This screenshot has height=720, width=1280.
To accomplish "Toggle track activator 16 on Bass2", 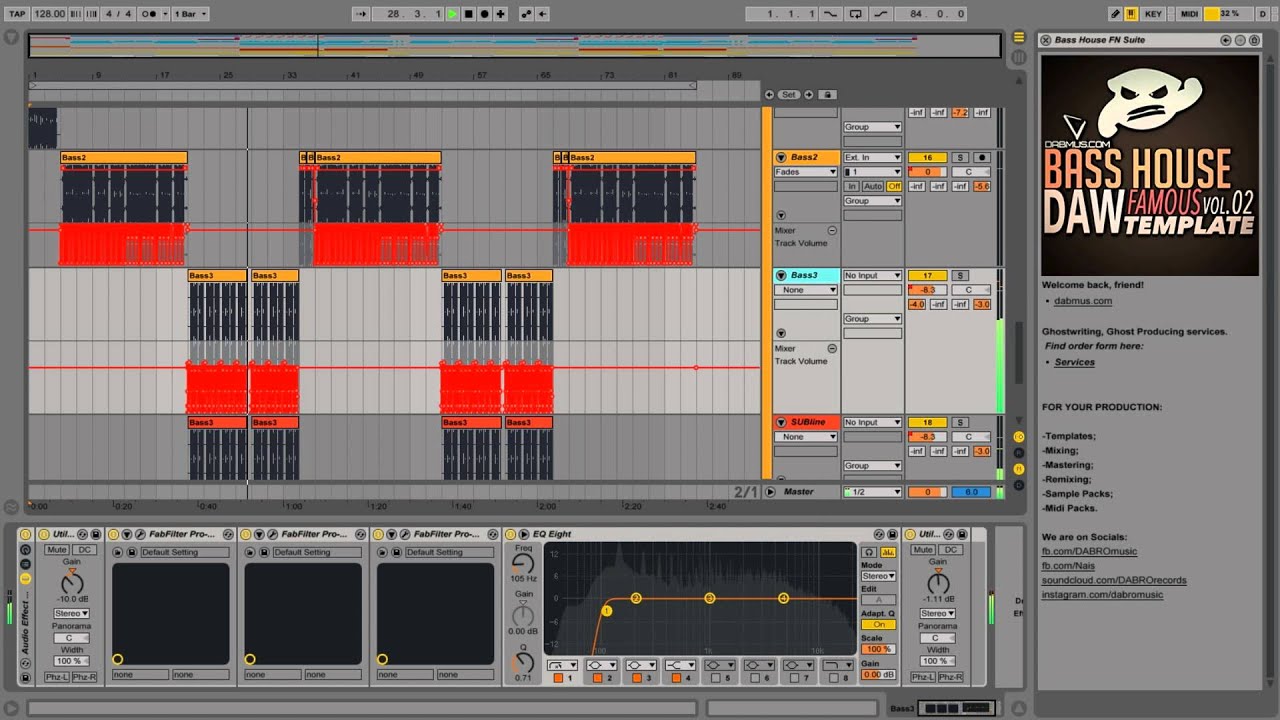I will click(927, 157).
